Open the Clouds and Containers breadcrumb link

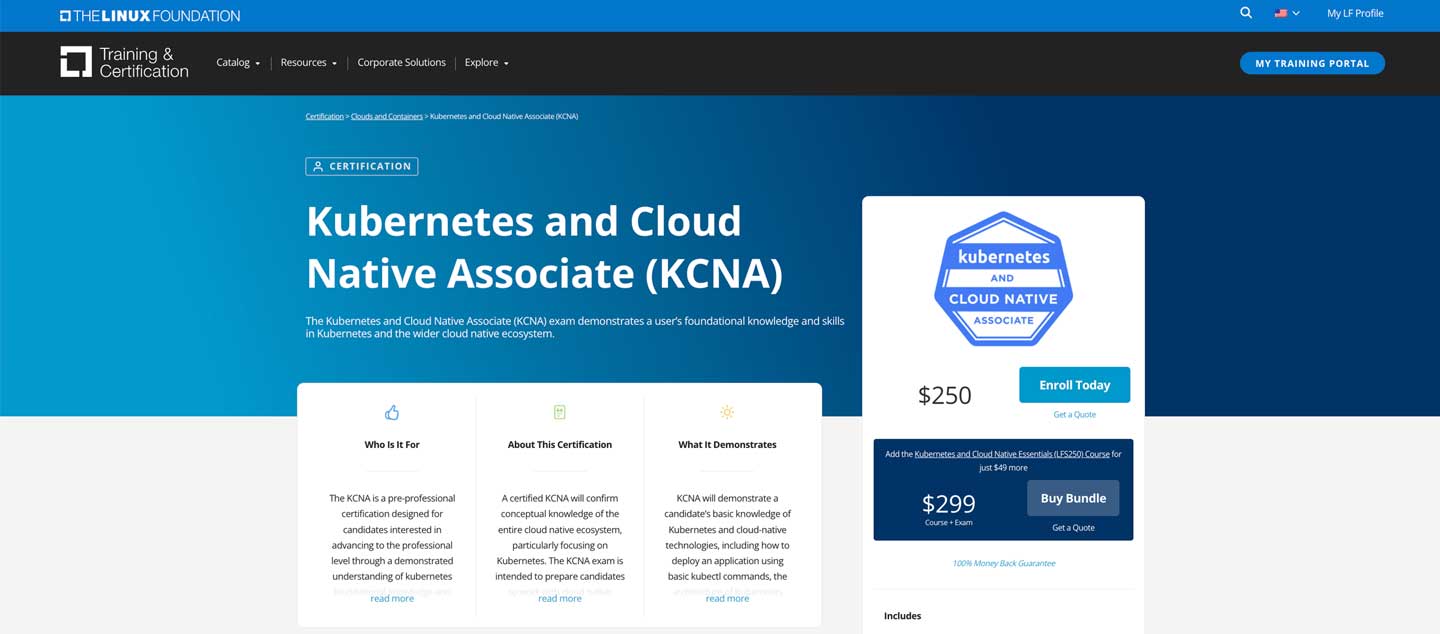coord(387,116)
